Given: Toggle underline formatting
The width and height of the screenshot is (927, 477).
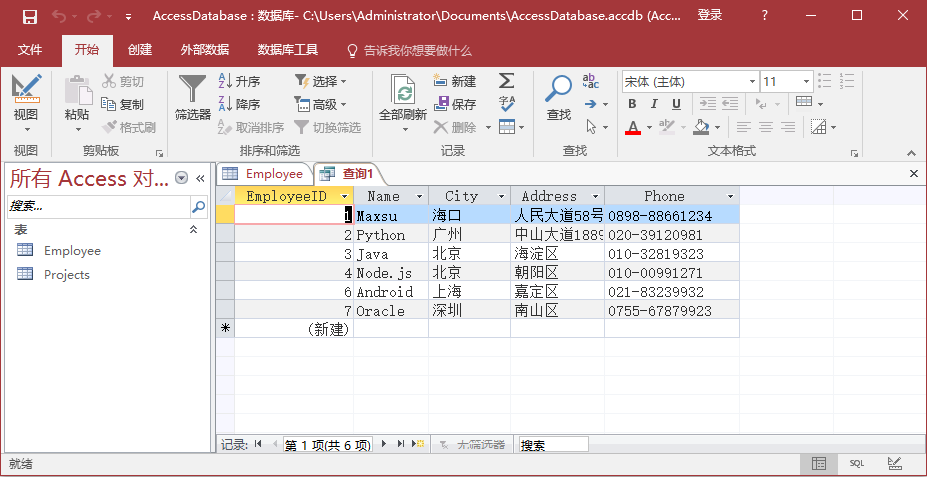Looking at the screenshot, I should [676, 104].
